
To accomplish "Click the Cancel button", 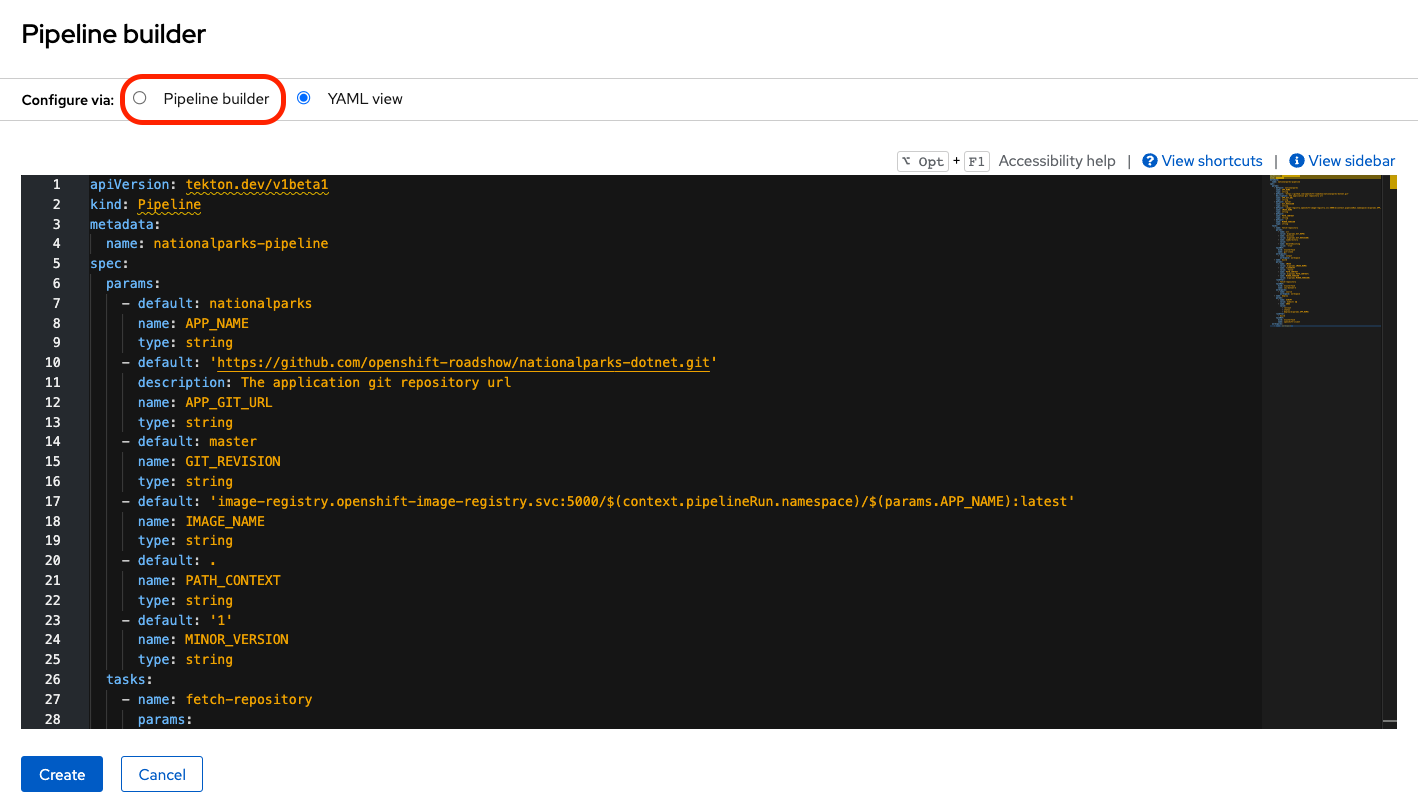I will (162, 774).
